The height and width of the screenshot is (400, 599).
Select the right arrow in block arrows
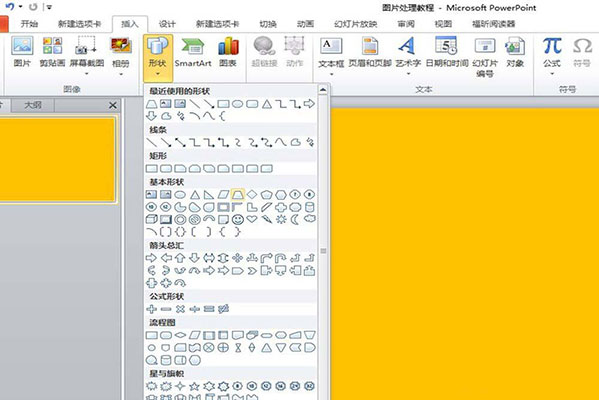(x=151, y=258)
